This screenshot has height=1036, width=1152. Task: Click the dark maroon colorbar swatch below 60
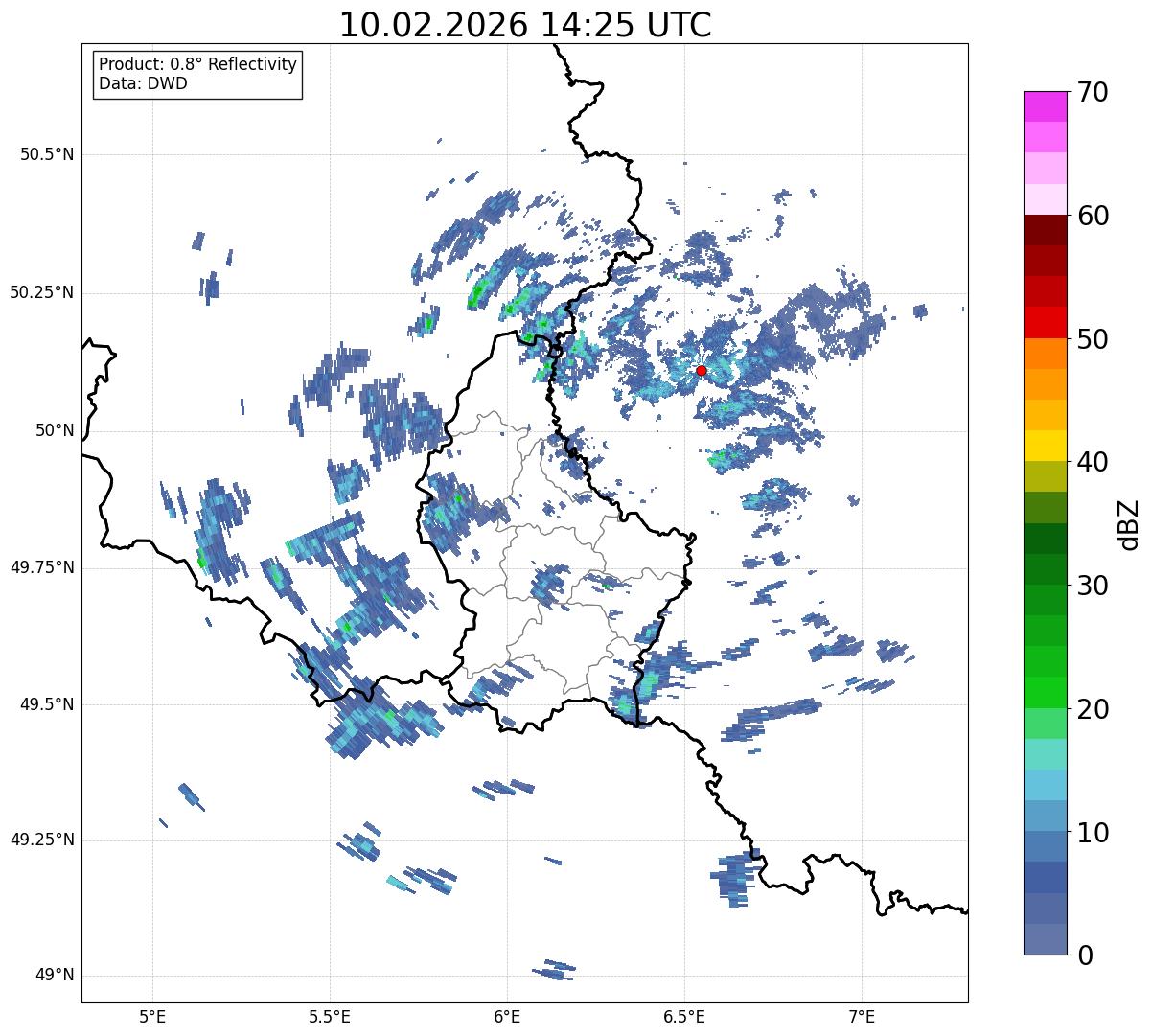pos(1045,230)
